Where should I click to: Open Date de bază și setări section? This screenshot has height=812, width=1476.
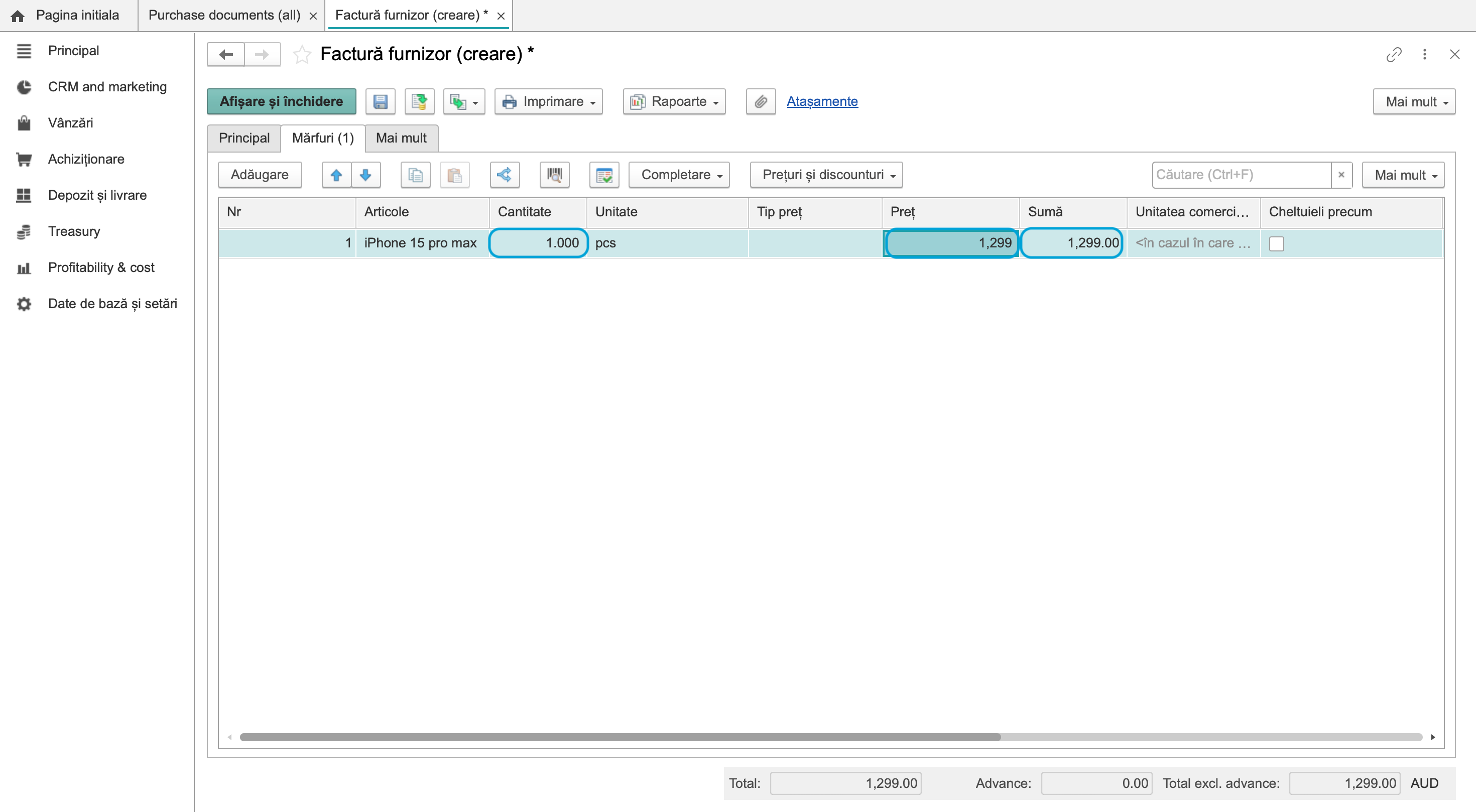point(112,304)
